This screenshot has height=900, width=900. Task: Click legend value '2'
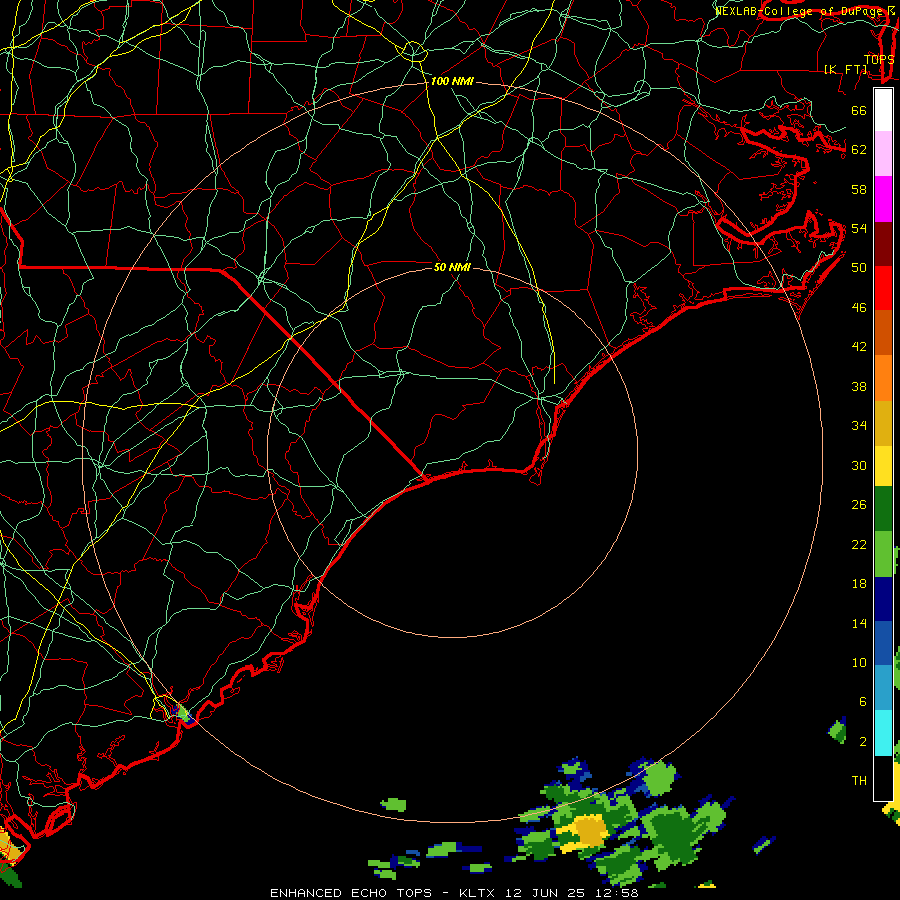862,742
